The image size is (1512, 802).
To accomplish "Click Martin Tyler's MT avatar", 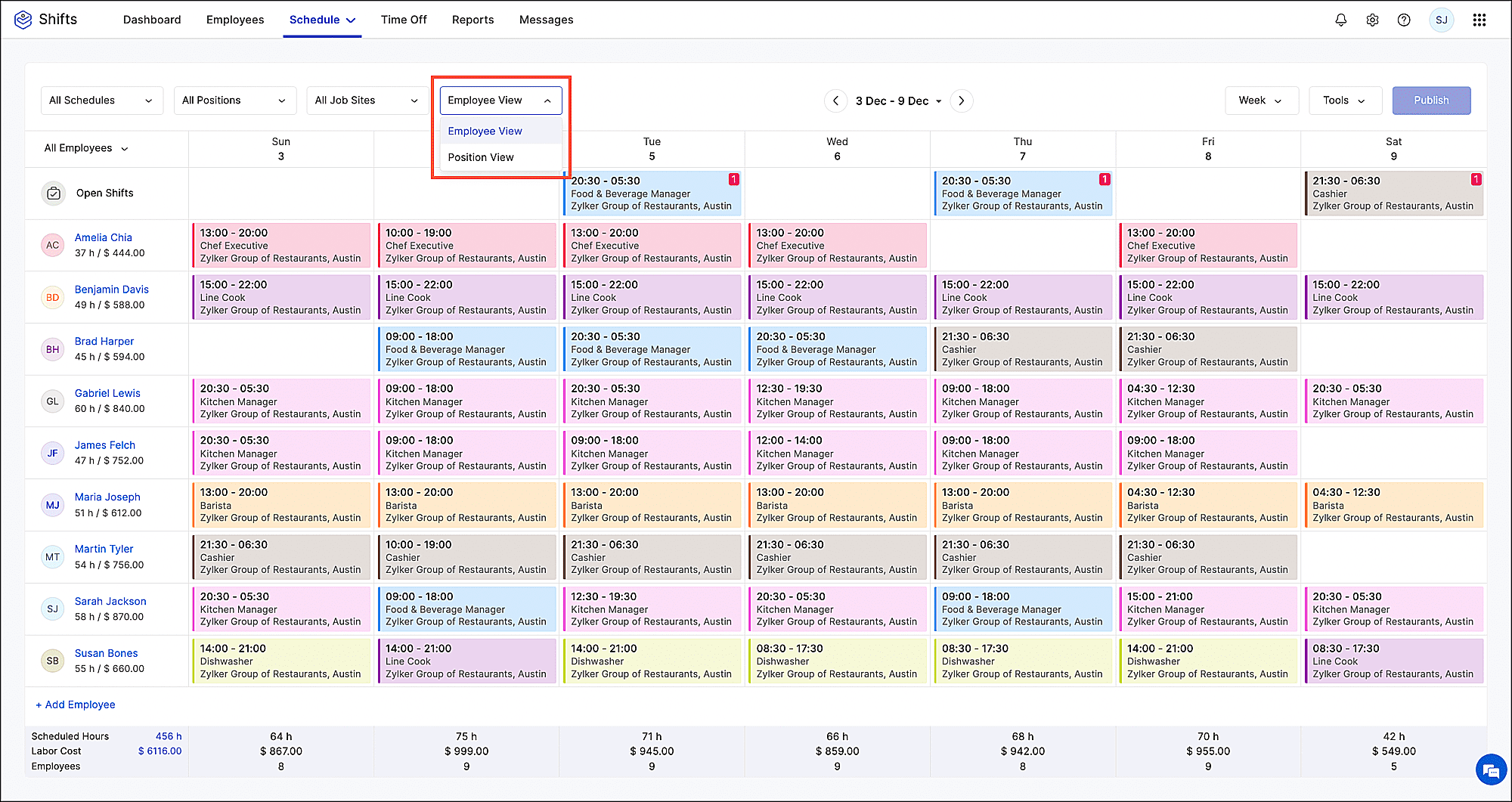I will coord(52,557).
